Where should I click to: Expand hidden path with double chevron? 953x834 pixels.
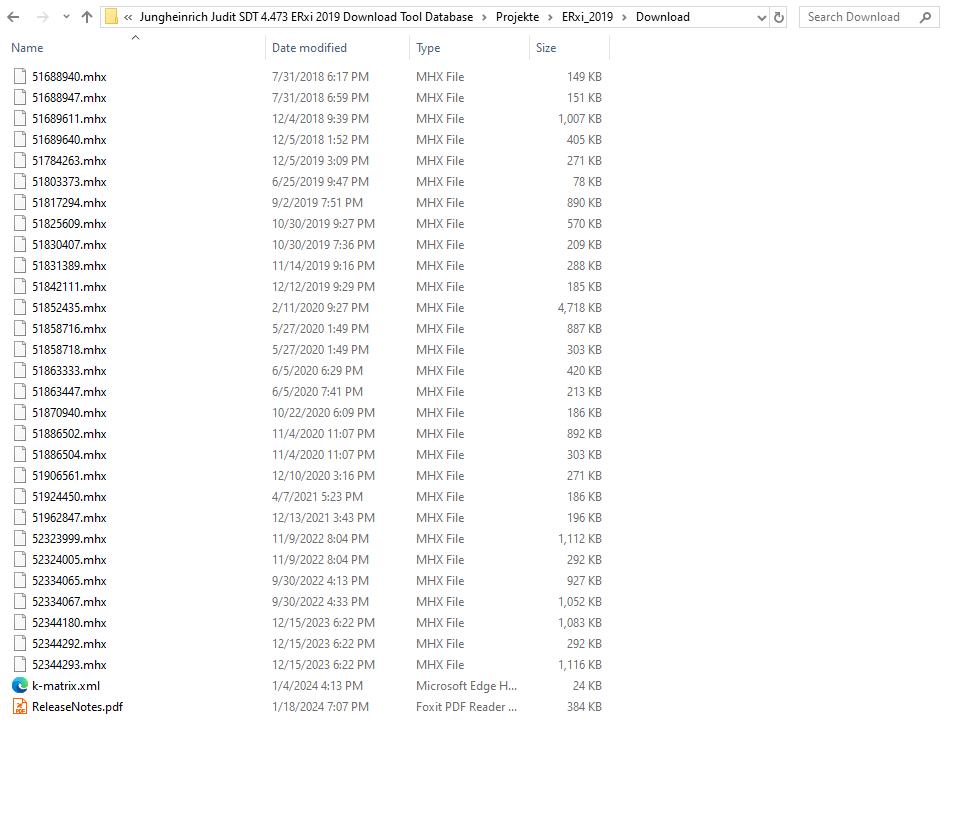[128, 18]
